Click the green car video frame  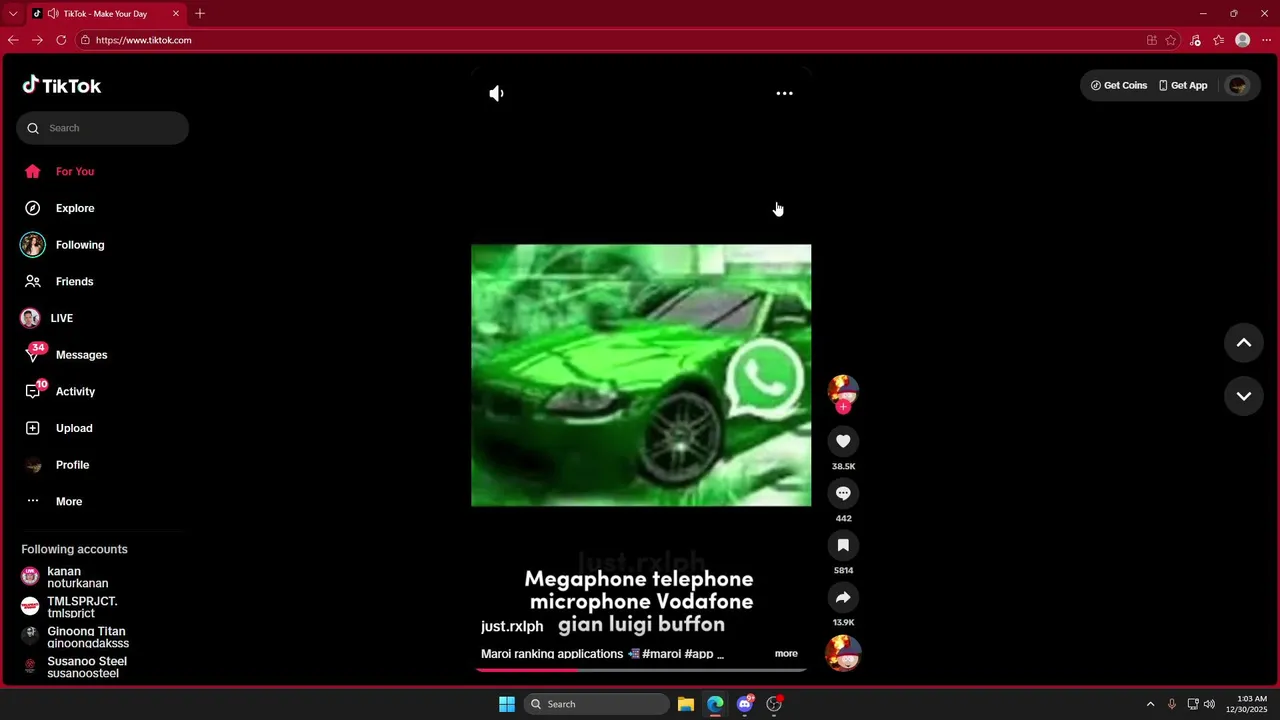[641, 375]
